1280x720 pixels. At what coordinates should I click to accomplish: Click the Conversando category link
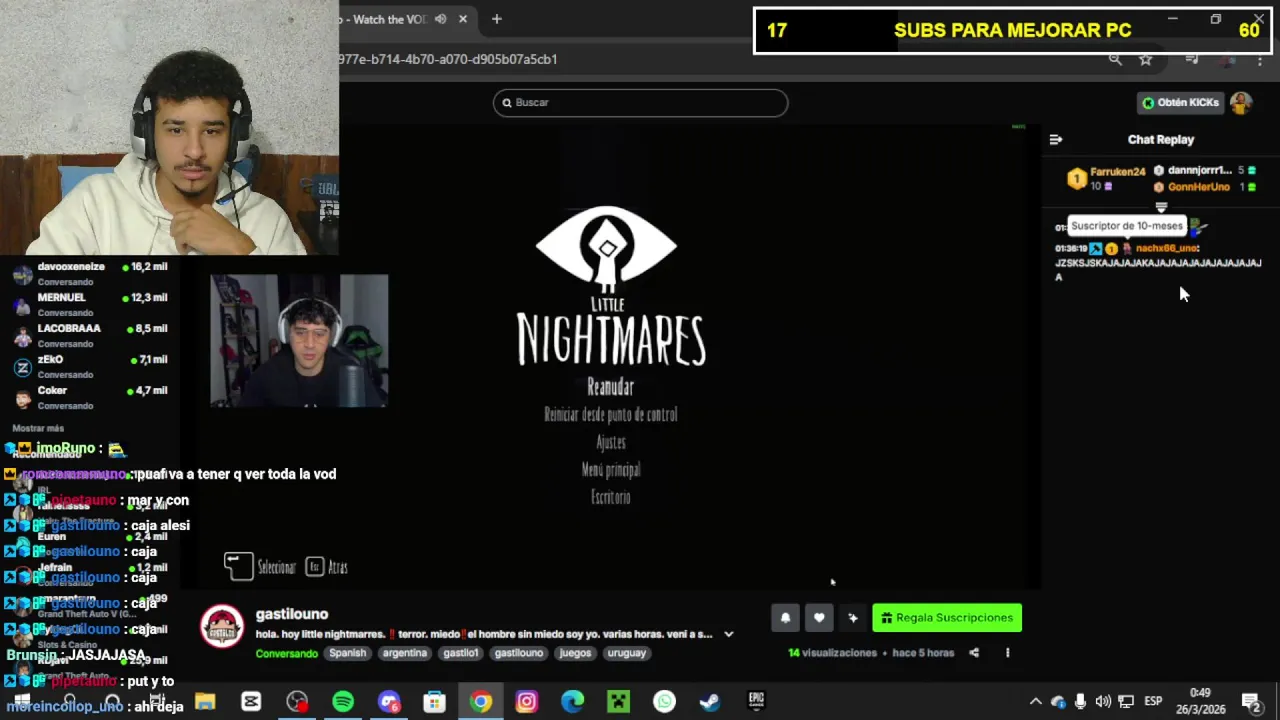(x=286, y=653)
